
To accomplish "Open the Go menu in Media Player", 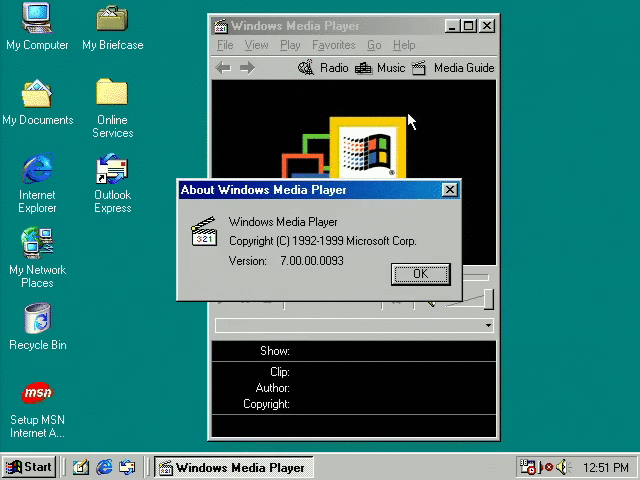I will point(374,45).
